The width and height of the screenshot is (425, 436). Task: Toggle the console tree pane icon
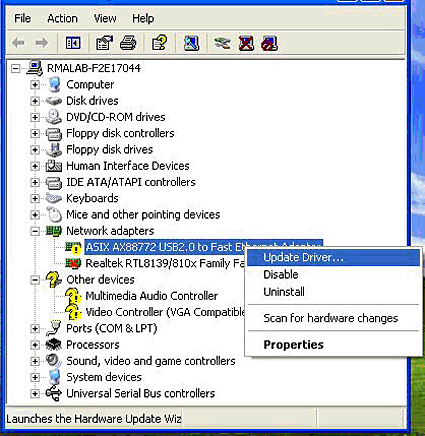73,43
